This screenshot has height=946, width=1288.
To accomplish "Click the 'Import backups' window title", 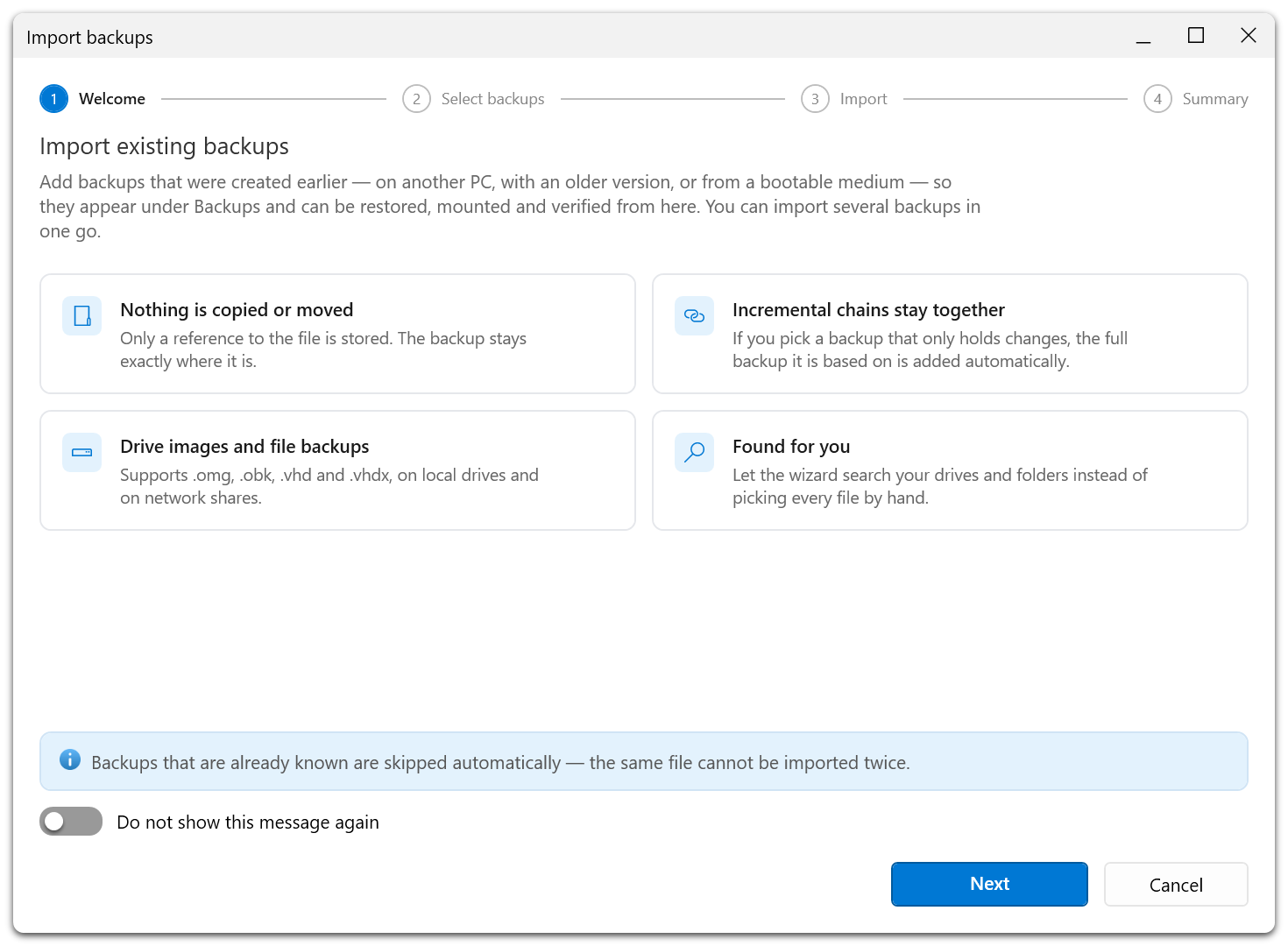I will click(x=89, y=38).
